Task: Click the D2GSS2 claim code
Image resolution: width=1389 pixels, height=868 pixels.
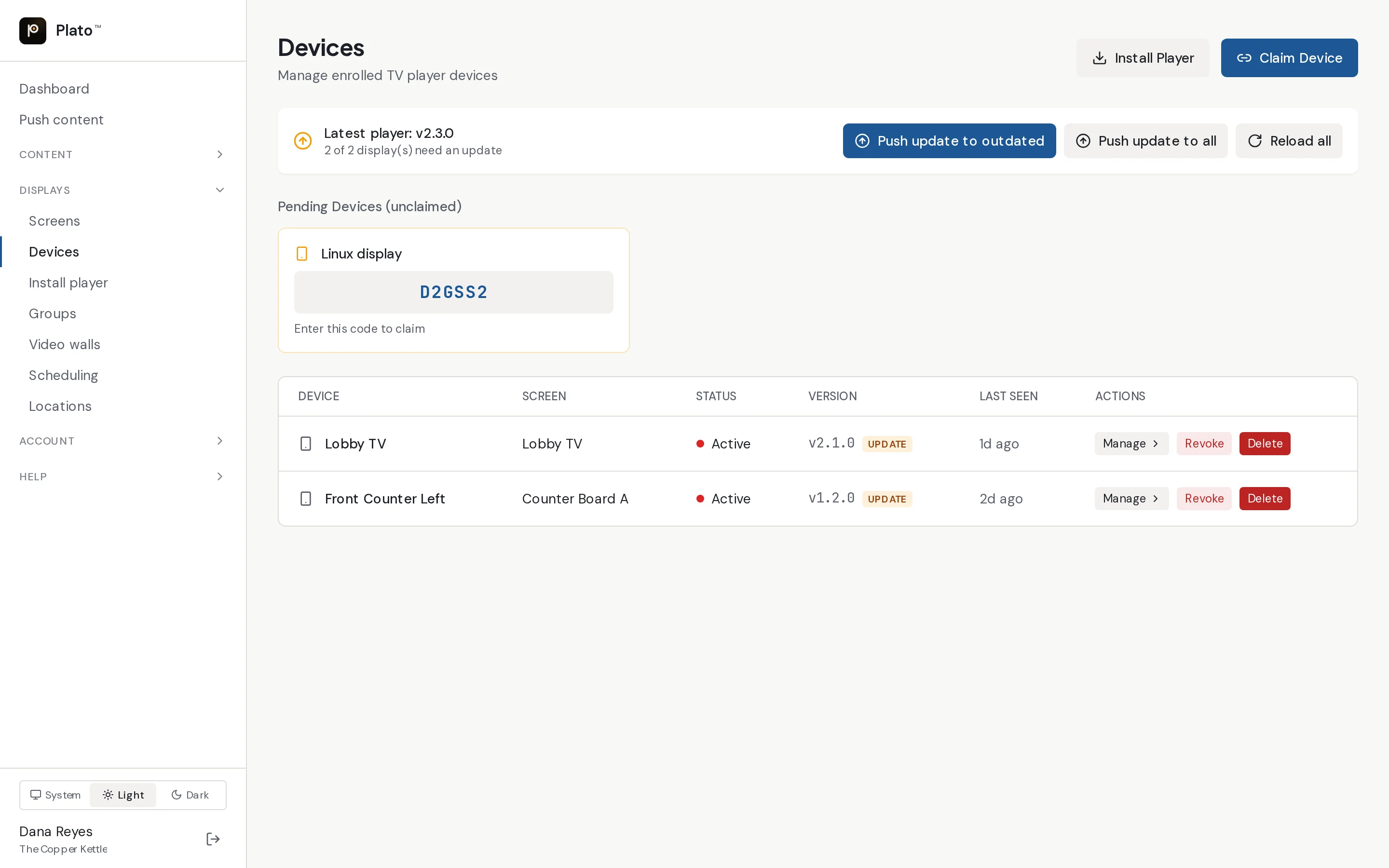Action: tap(453, 292)
